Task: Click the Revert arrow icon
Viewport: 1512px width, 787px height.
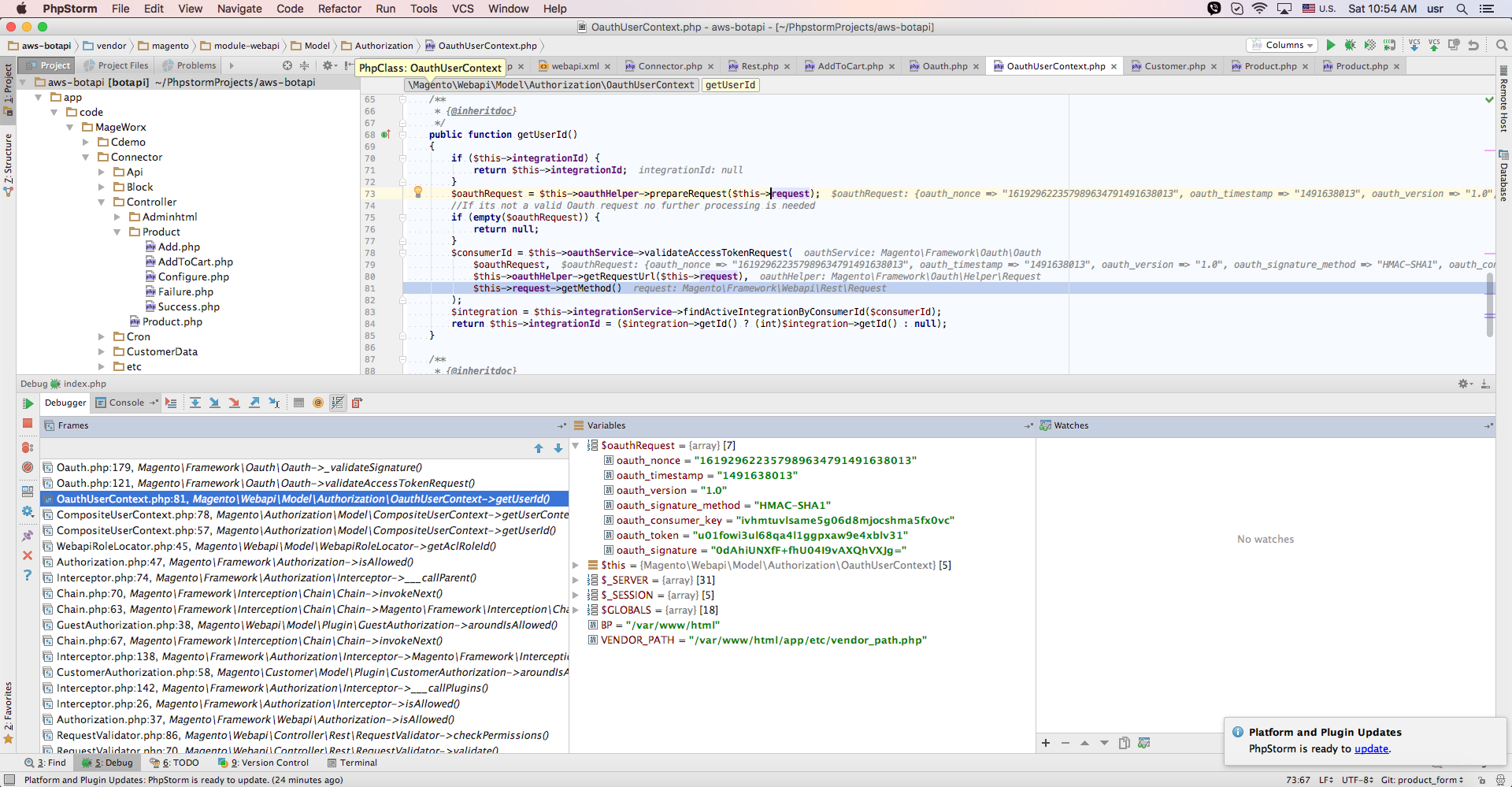Action: click(1473, 45)
